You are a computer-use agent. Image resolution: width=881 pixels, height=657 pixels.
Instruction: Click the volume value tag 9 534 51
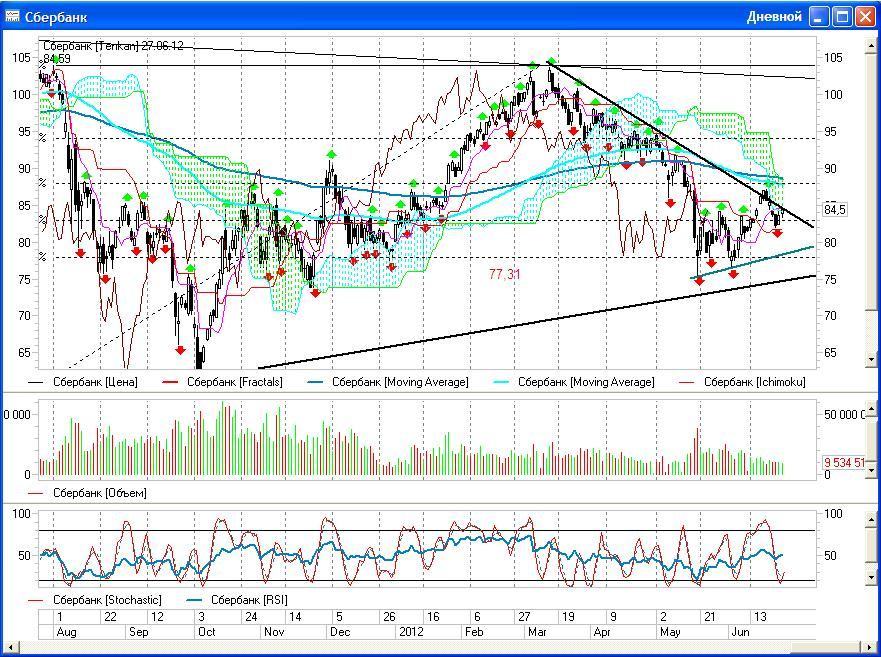(844, 463)
